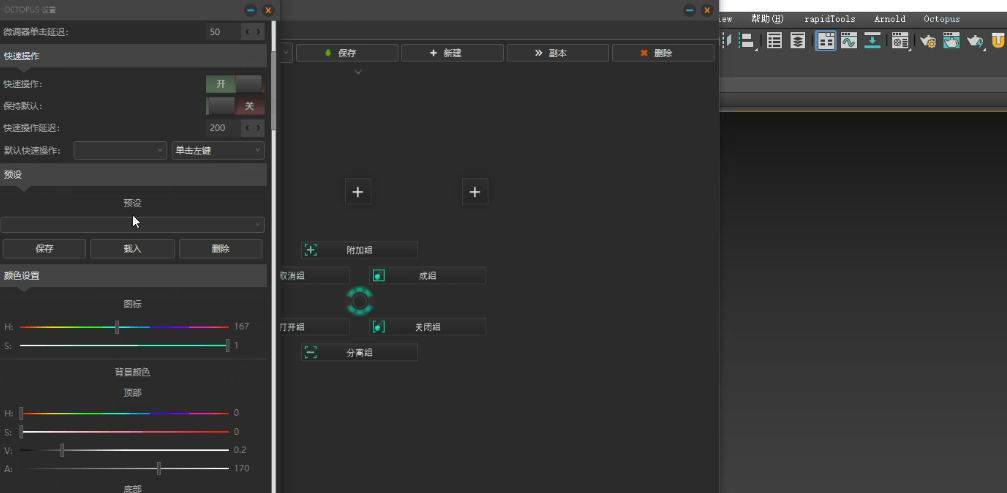Decrease 快速操作延迟 with left arrow
Viewport: 1007px width, 493px height.
coord(247,128)
